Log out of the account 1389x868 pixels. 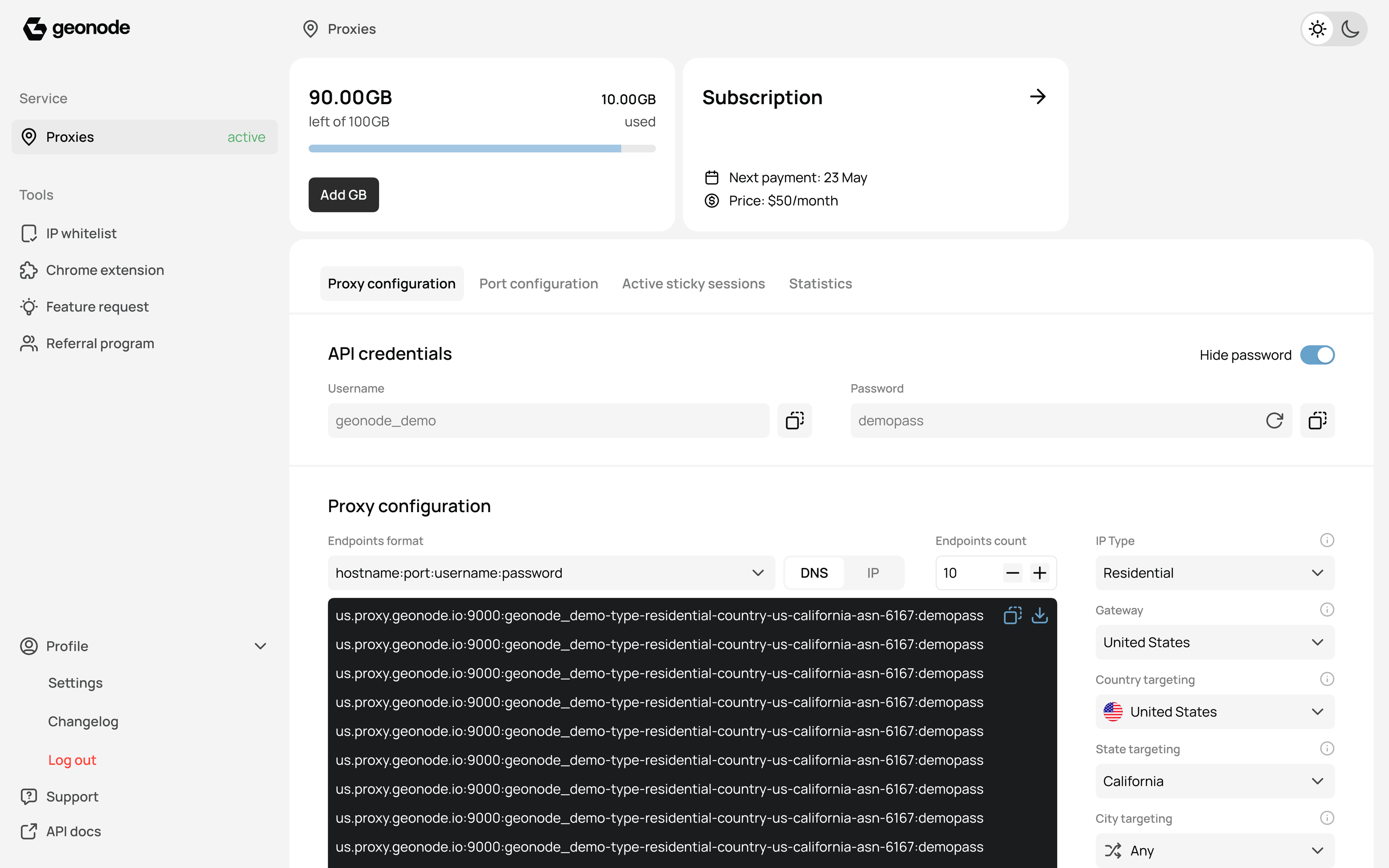tap(72, 759)
